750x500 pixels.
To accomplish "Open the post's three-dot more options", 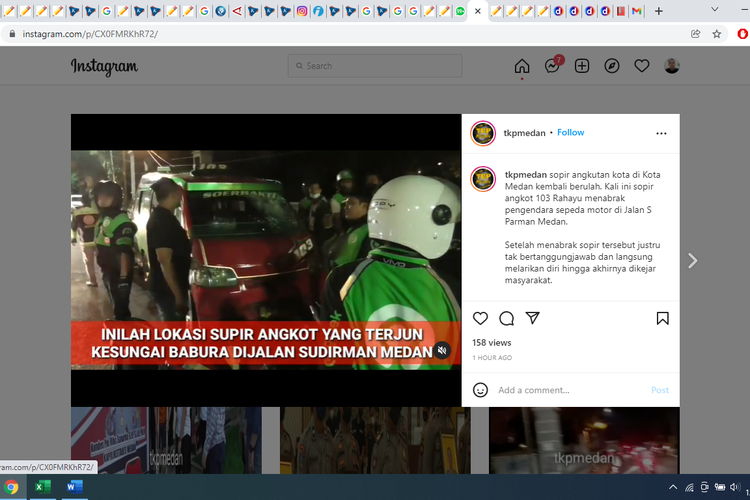I will (x=661, y=133).
